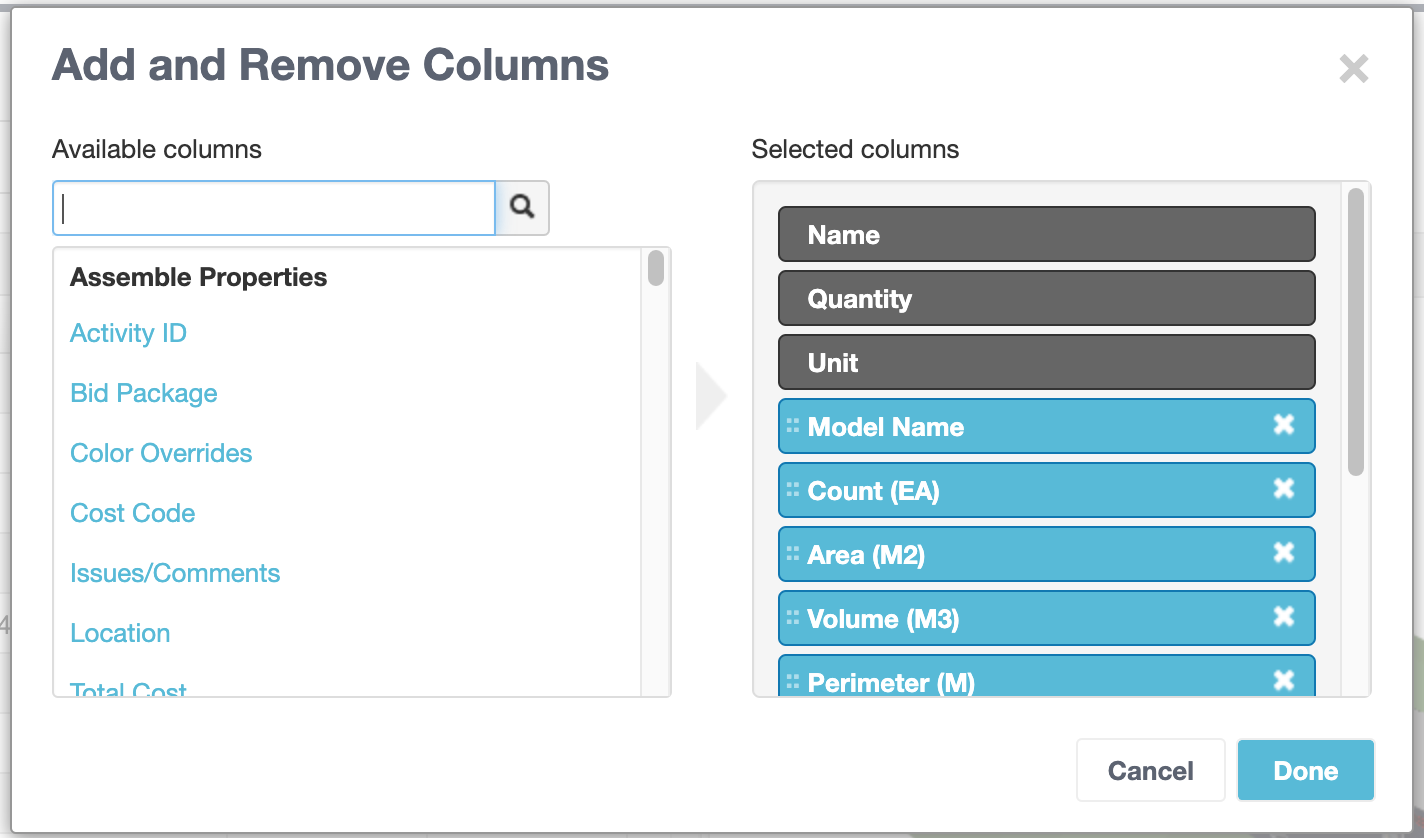Add the Location column
This screenshot has height=838, width=1424.
[x=120, y=633]
